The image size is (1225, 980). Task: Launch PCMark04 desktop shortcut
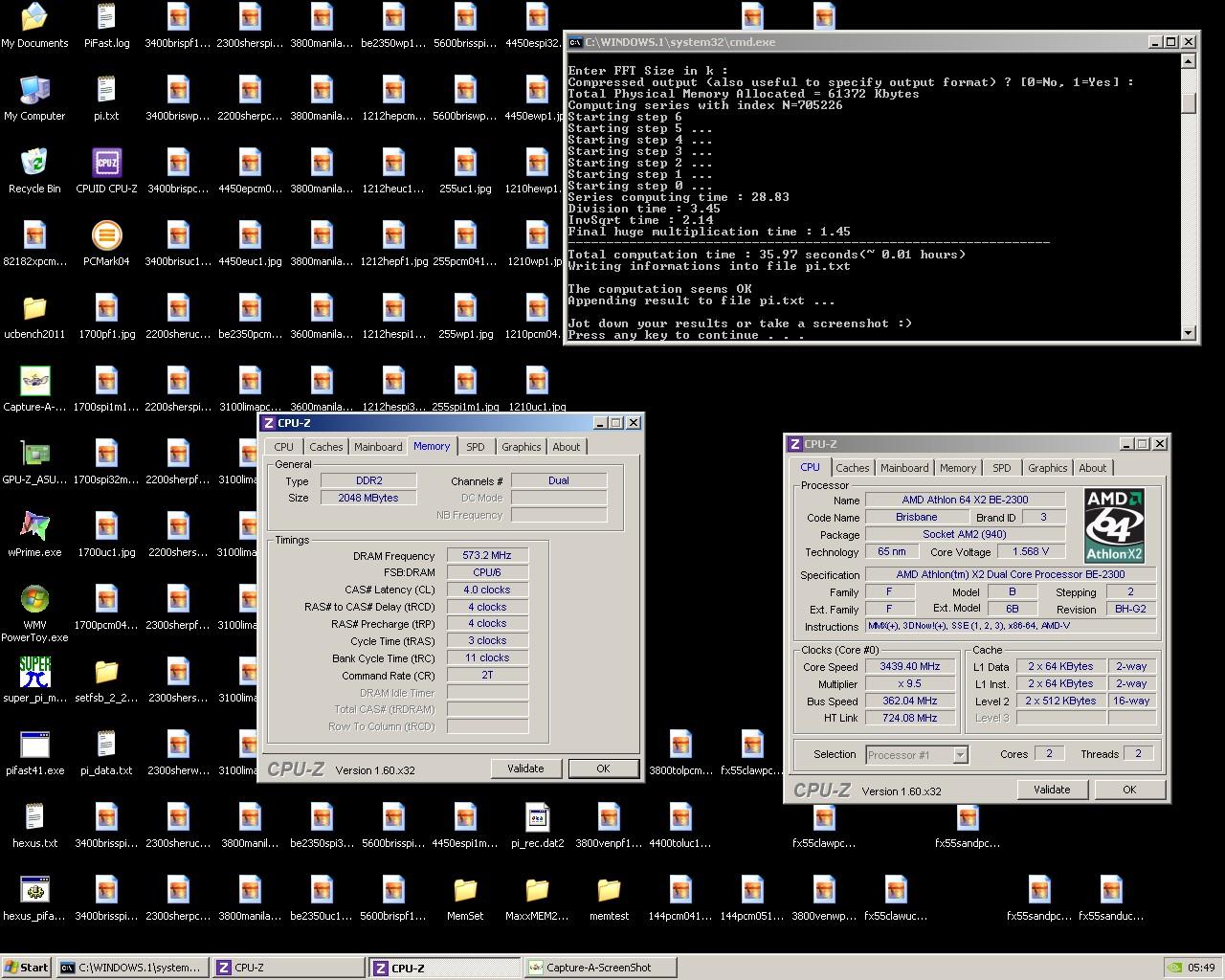click(x=106, y=244)
